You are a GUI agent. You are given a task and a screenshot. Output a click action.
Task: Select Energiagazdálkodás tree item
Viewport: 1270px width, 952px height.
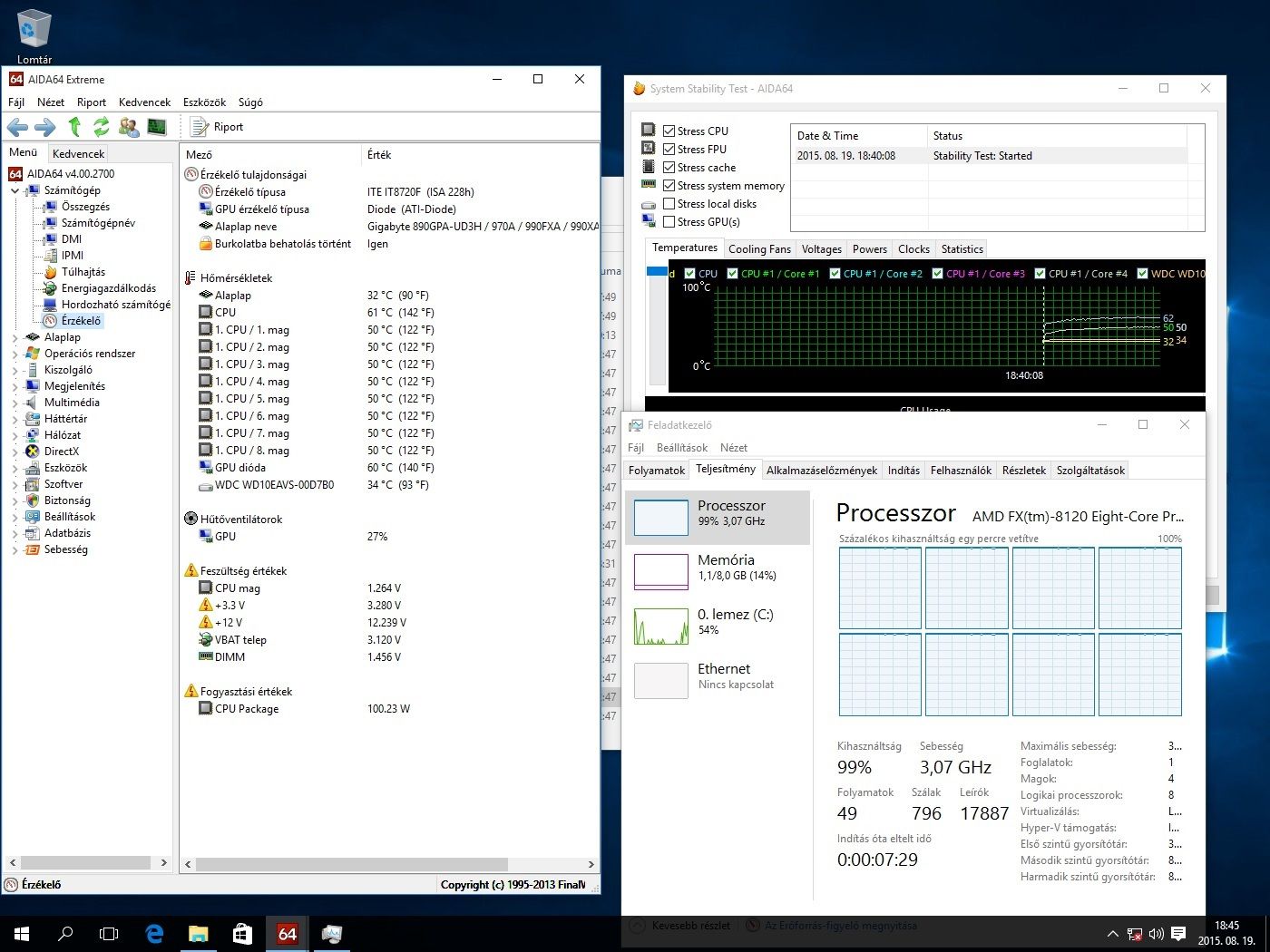coord(108,288)
